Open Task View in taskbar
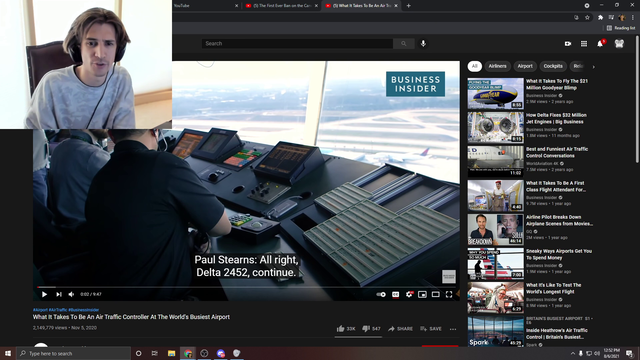 coord(155,353)
